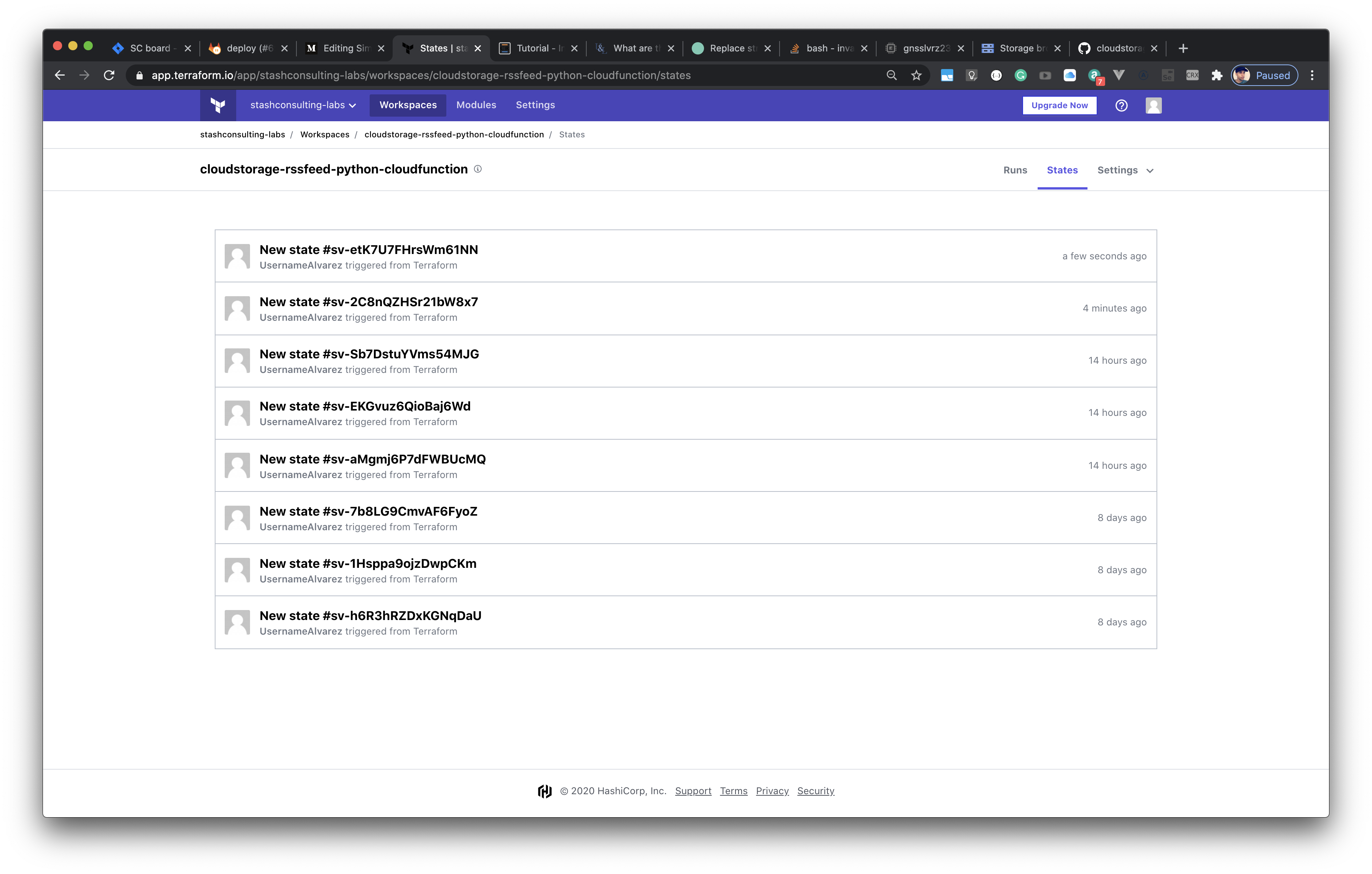Image resolution: width=1372 pixels, height=874 pixels.
Task: Switch to the cloudstorage GitHub browser tab
Action: (1117, 48)
